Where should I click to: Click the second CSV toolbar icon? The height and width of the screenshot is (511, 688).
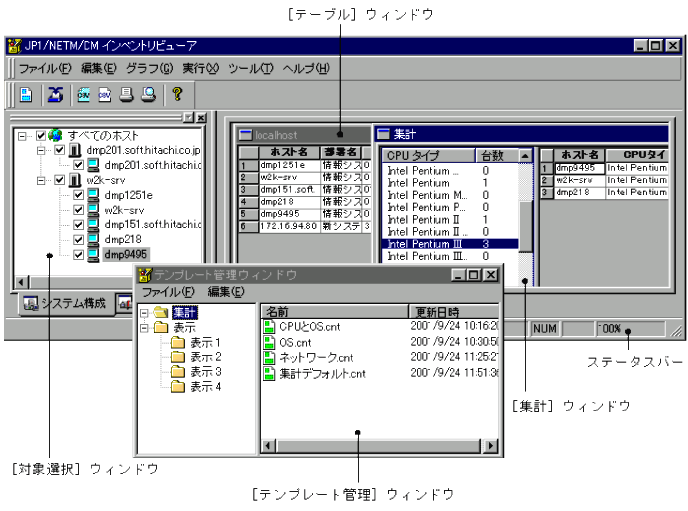click(104, 94)
